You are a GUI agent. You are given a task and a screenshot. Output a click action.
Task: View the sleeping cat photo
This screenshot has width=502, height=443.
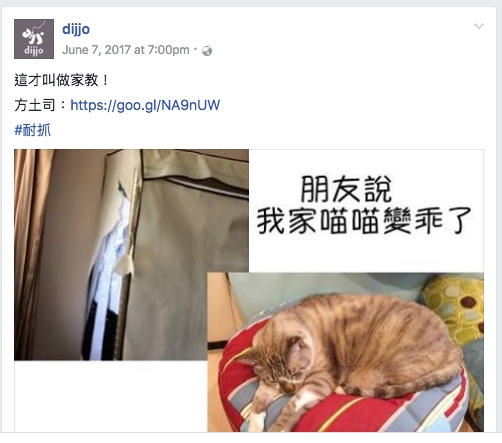345,352
